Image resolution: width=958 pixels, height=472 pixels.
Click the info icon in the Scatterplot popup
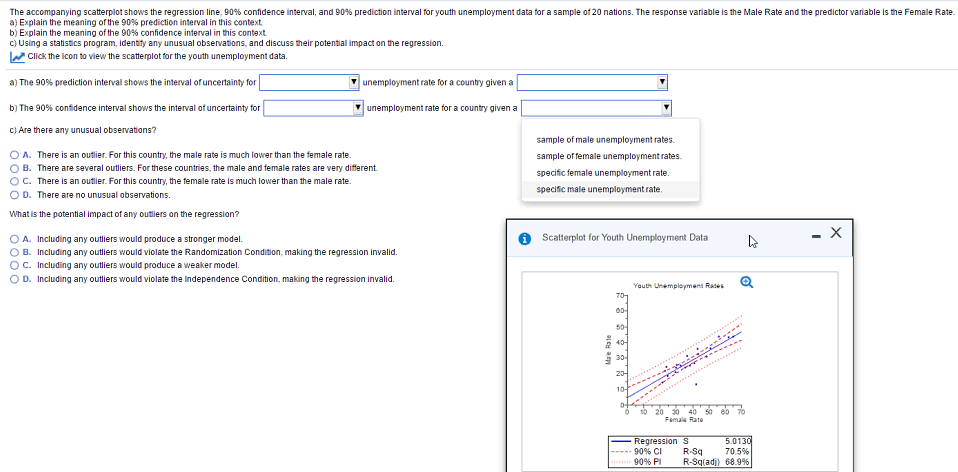pyautogui.click(x=524, y=238)
